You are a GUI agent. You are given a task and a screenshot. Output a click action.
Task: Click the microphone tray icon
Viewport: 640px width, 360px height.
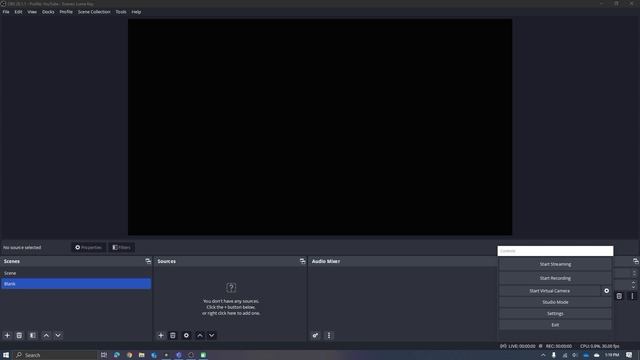[553, 355]
